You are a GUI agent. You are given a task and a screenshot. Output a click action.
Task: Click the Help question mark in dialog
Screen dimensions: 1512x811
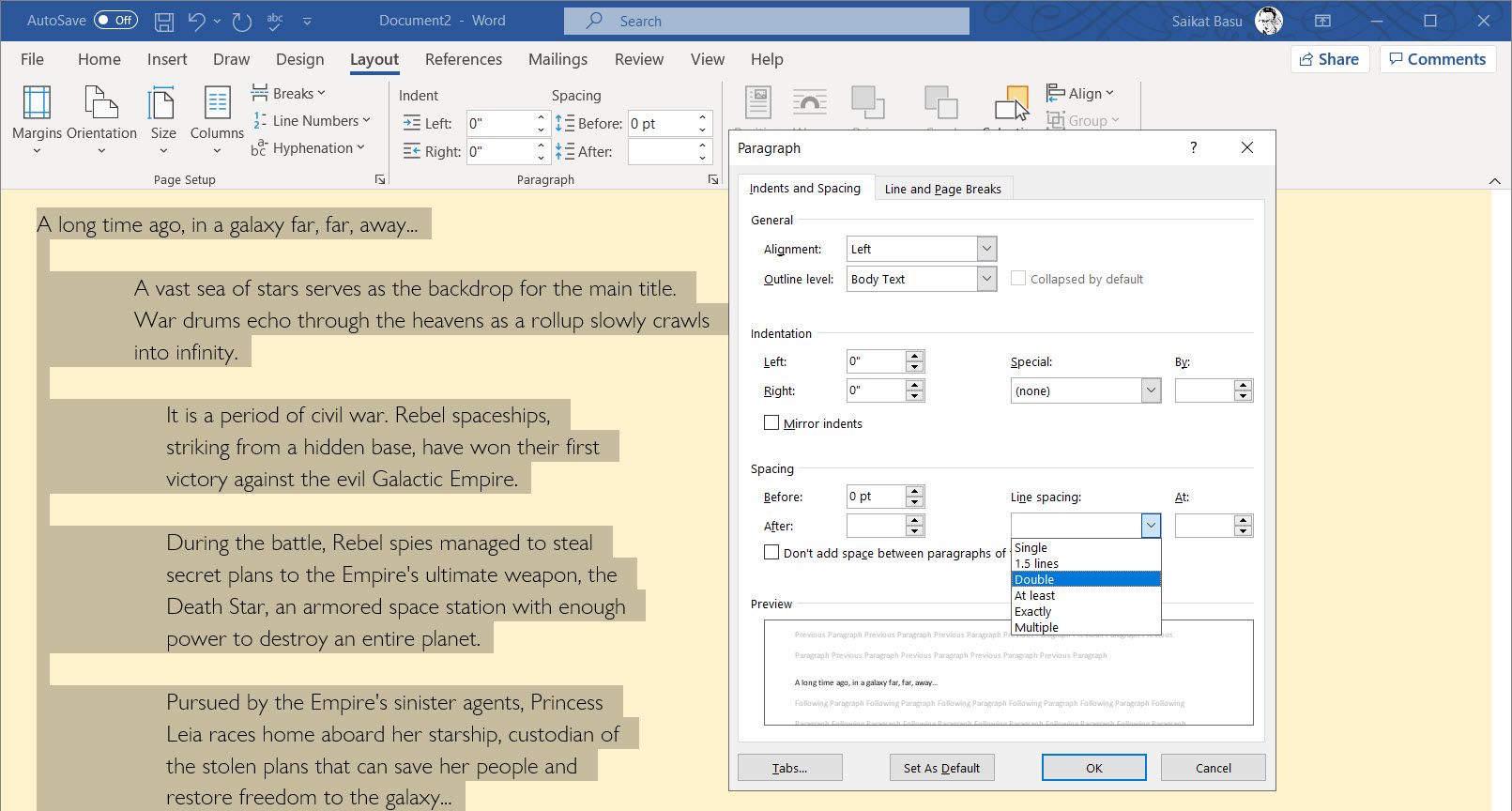click(x=1193, y=147)
